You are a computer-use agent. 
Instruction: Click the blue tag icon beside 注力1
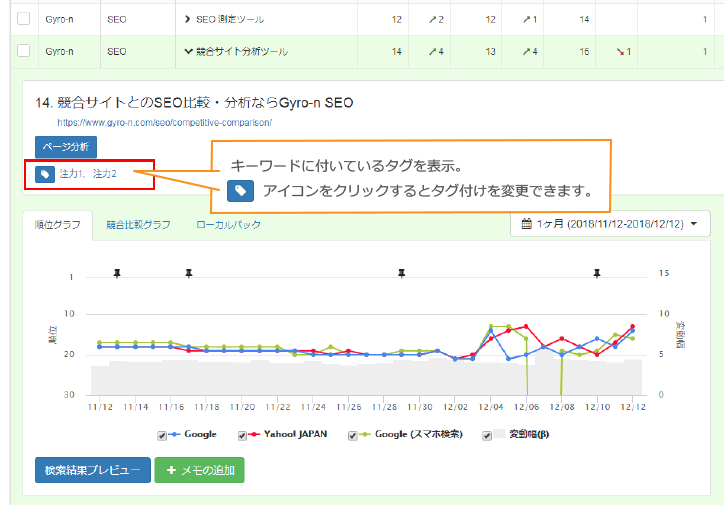click(x=45, y=174)
